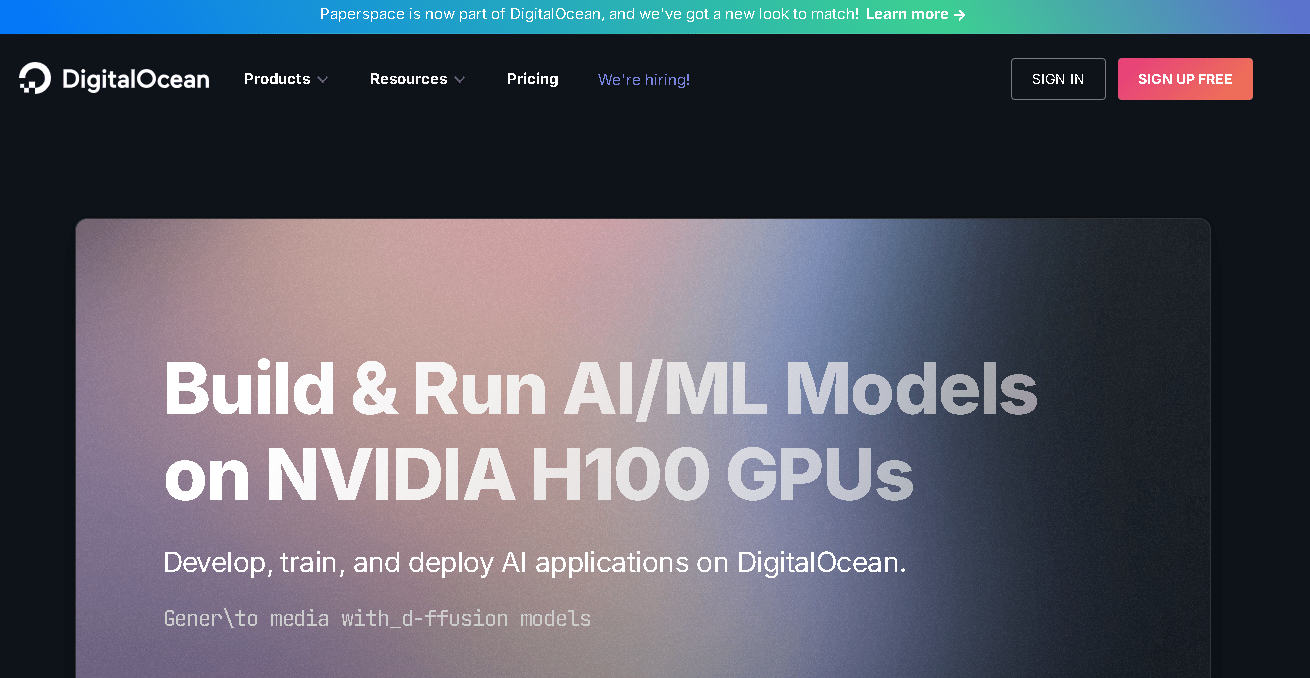Click the text Develop, train, and deploy AI applications
The width and height of the screenshot is (1310, 678).
pyautogui.click(x=535, y=562)
